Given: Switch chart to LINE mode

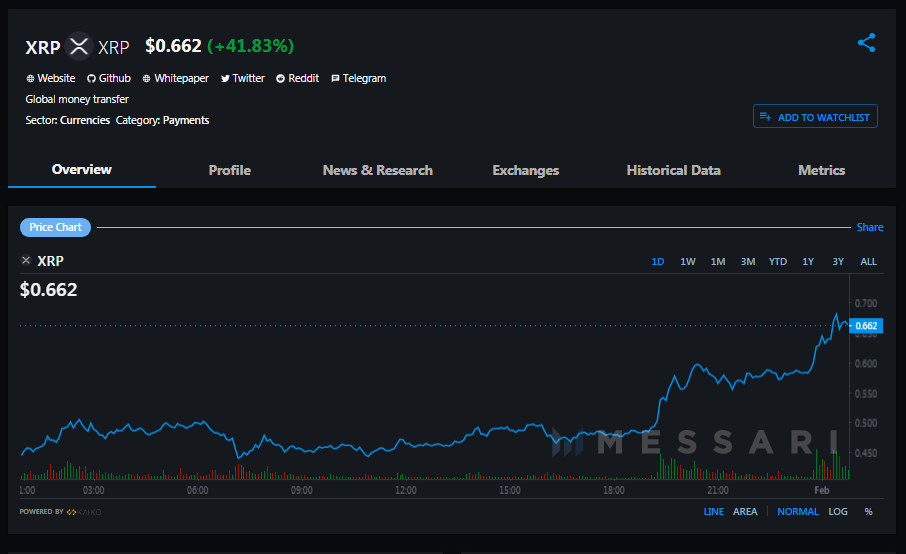Looking at the screenshot, I should (x=714, y=511).
